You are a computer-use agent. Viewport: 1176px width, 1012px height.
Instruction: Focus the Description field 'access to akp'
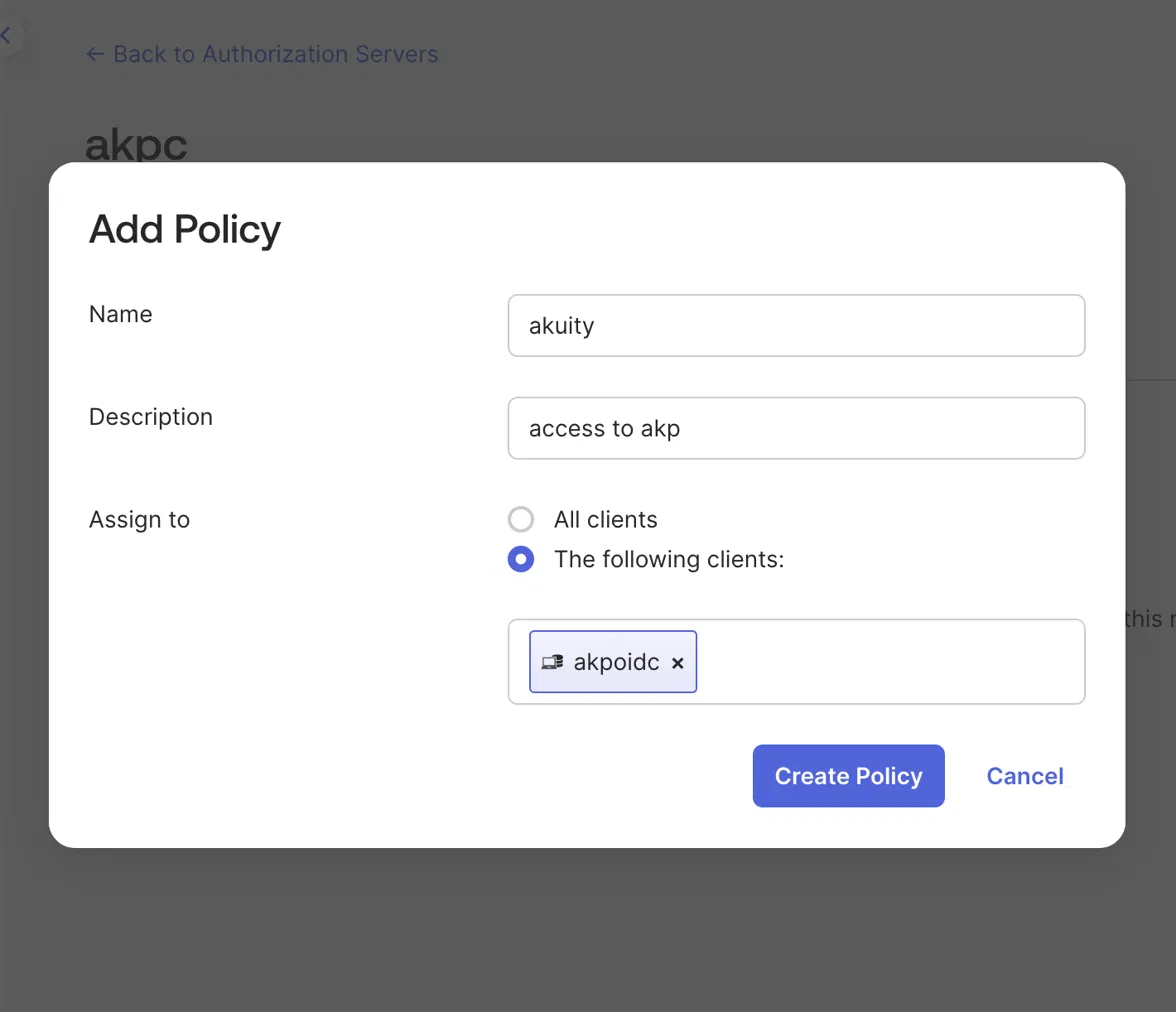796,428
